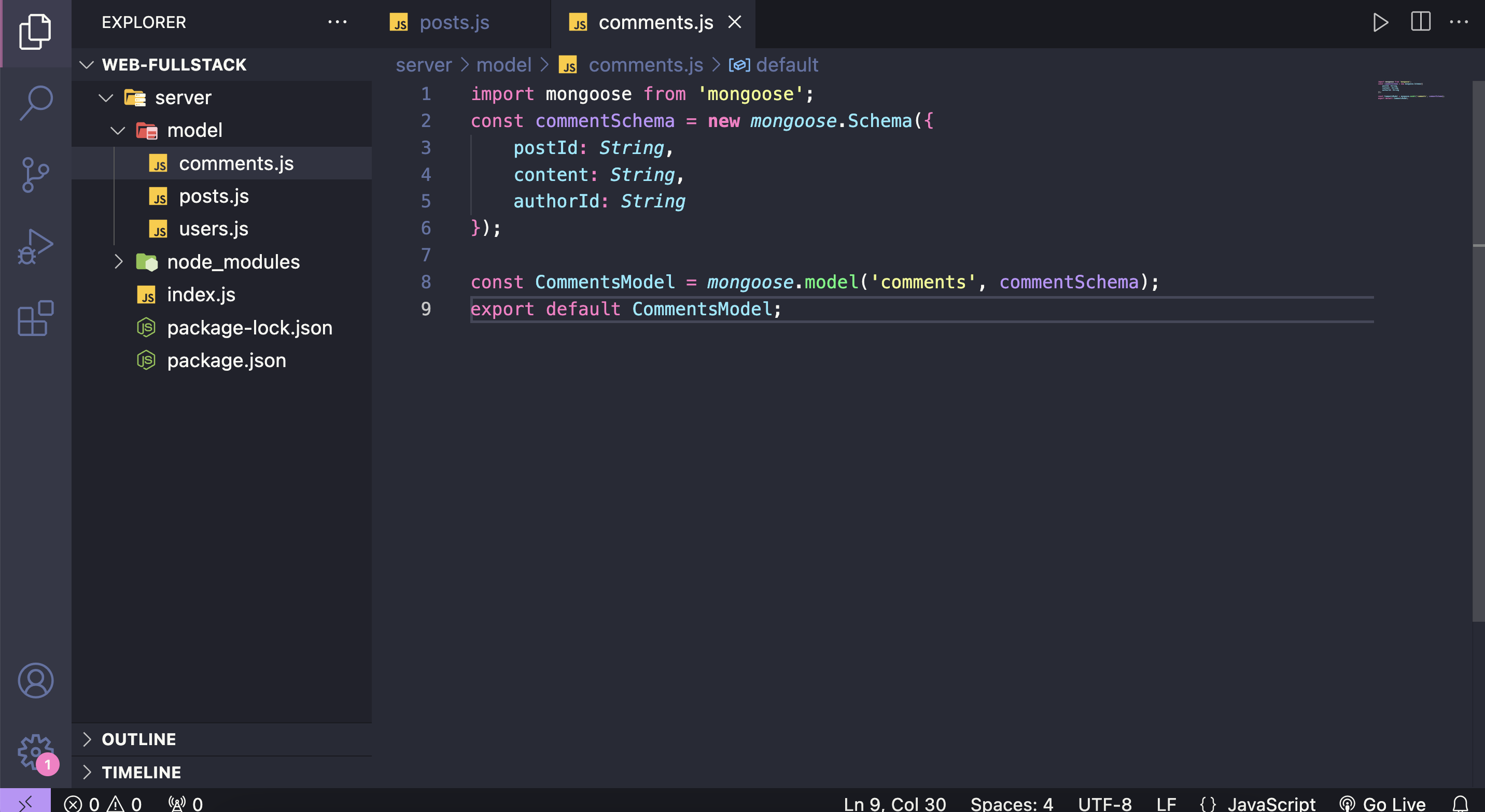
Task: Open the Extensions view icon
Action: [36, 318]
